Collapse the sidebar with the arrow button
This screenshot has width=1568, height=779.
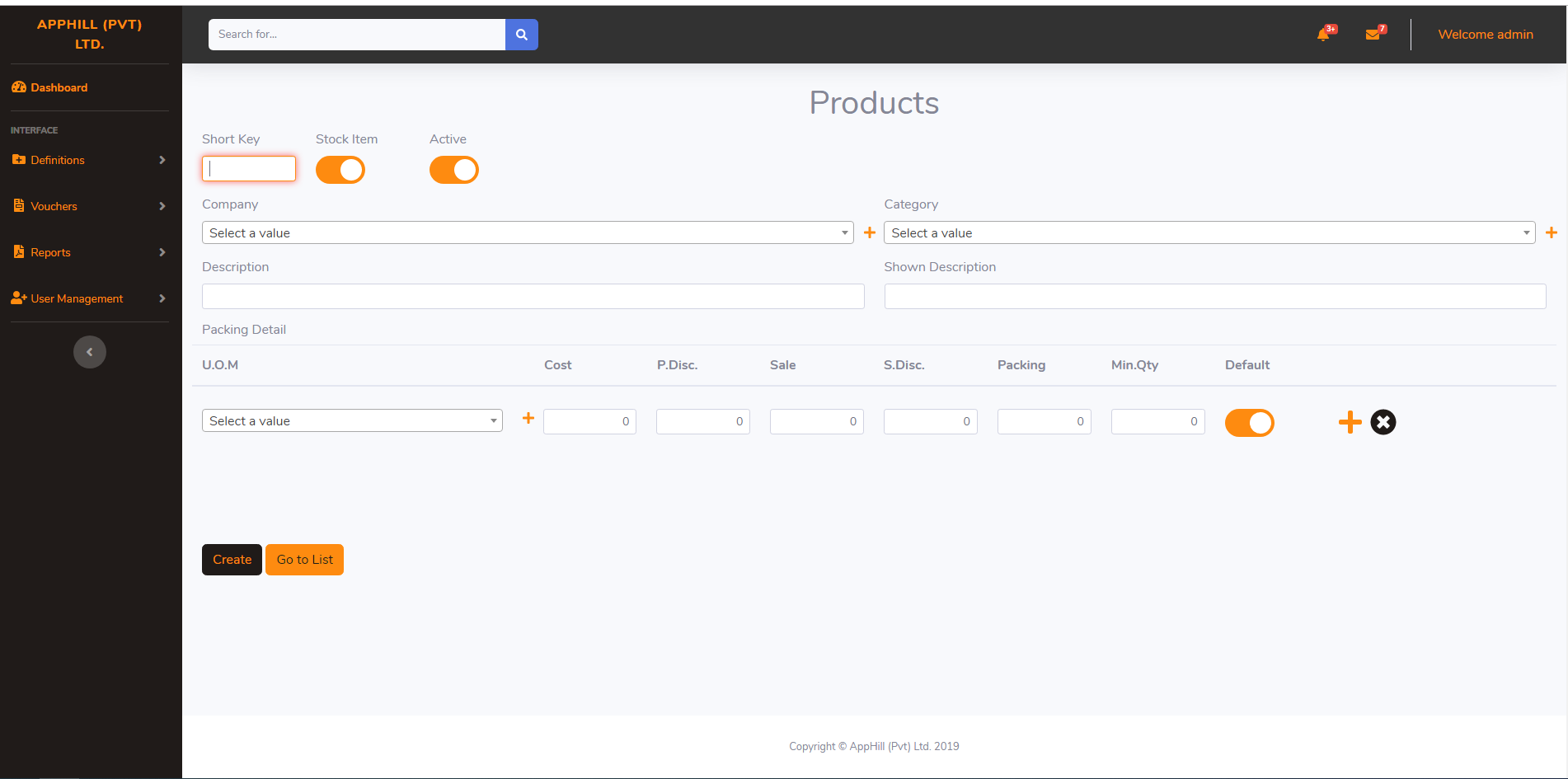[x=90, y=352]
